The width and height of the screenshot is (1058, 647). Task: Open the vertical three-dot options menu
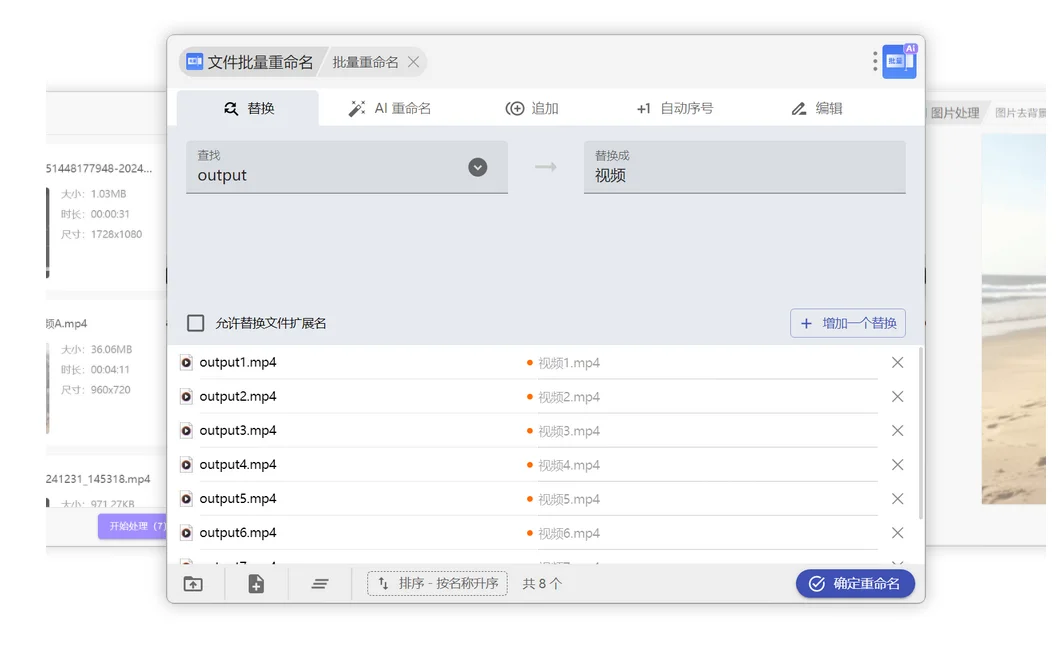tap(874, 61)
